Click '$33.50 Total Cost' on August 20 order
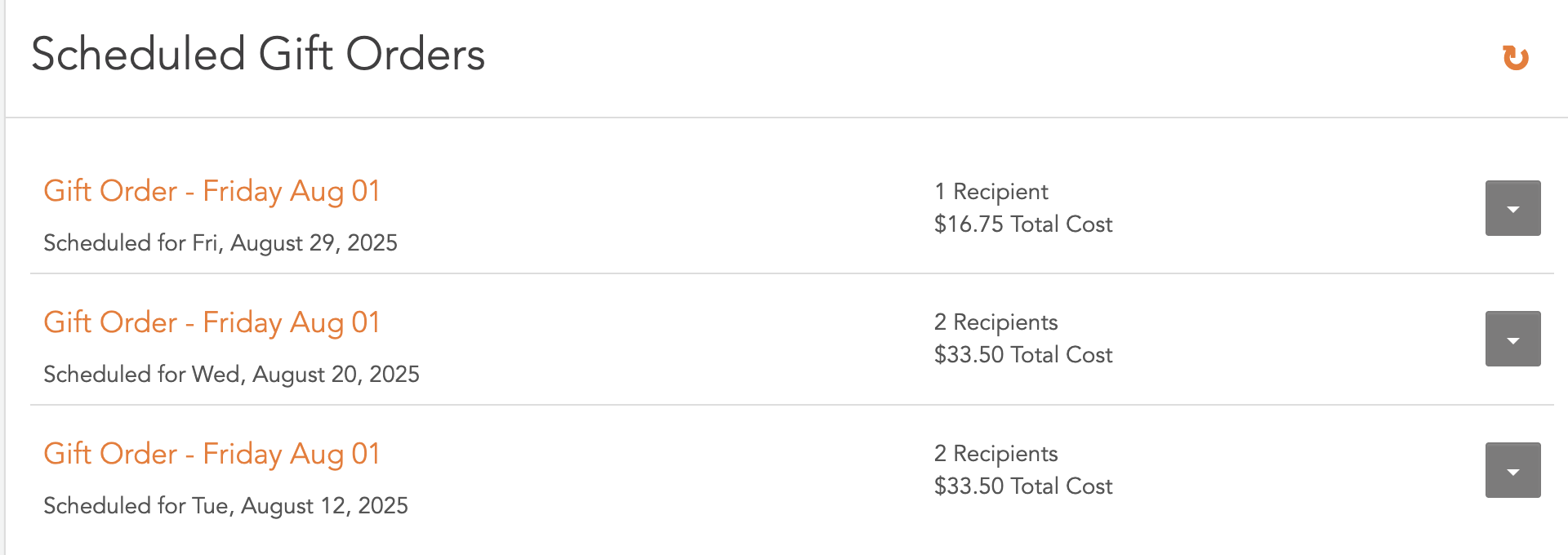 [x=1023, y=355]
